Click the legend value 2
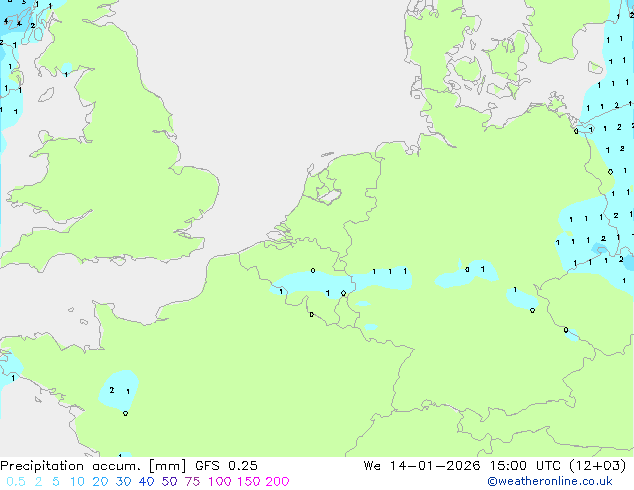The height and width of the screenshot is (490, 634). [x=38, y=482]
